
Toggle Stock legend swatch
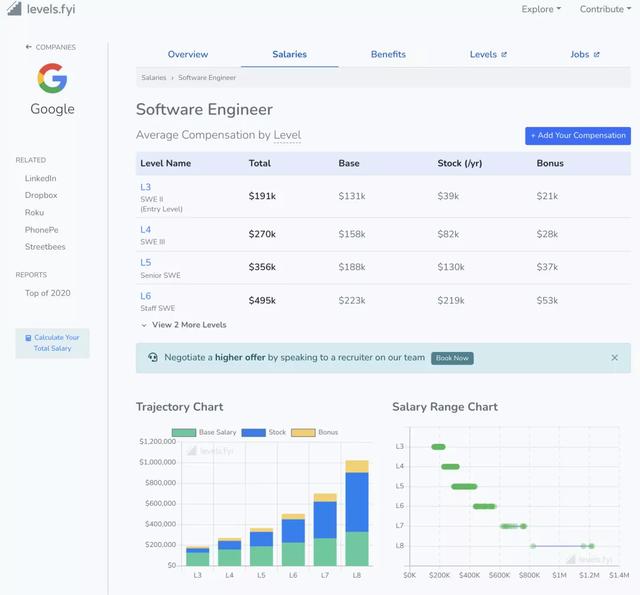point(253,433)
